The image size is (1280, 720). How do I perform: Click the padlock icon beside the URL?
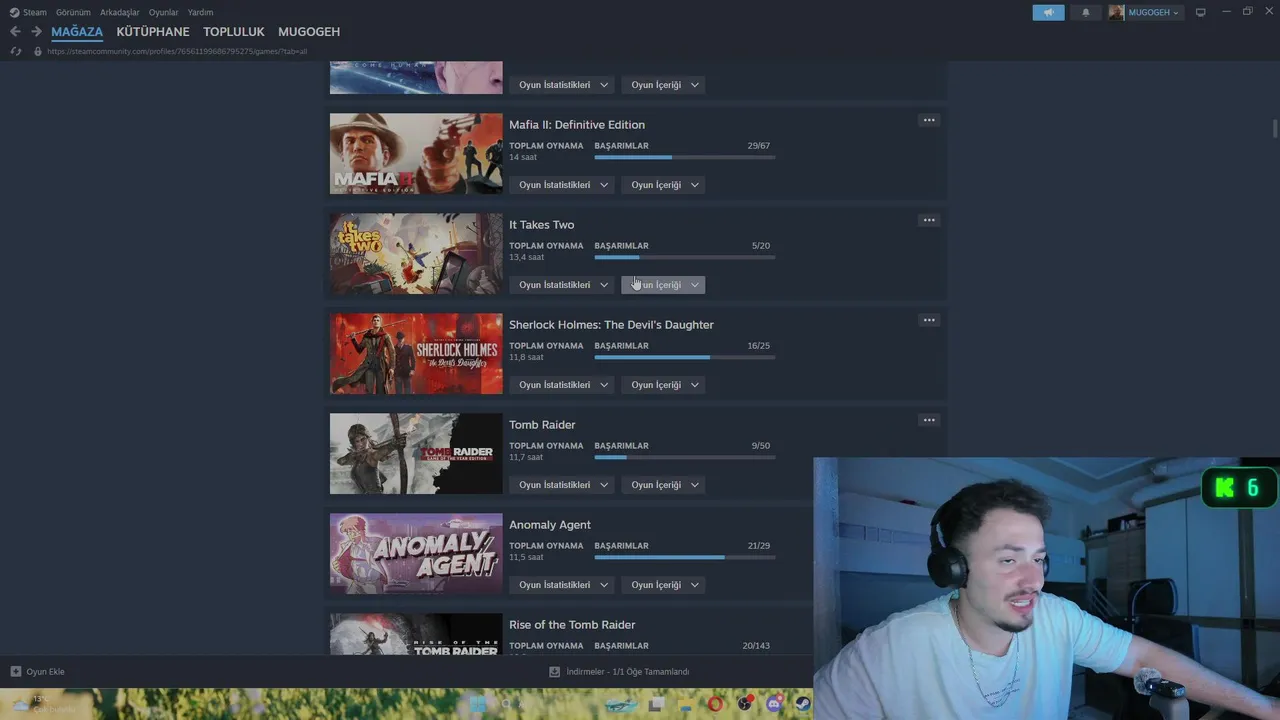(38, 51)
